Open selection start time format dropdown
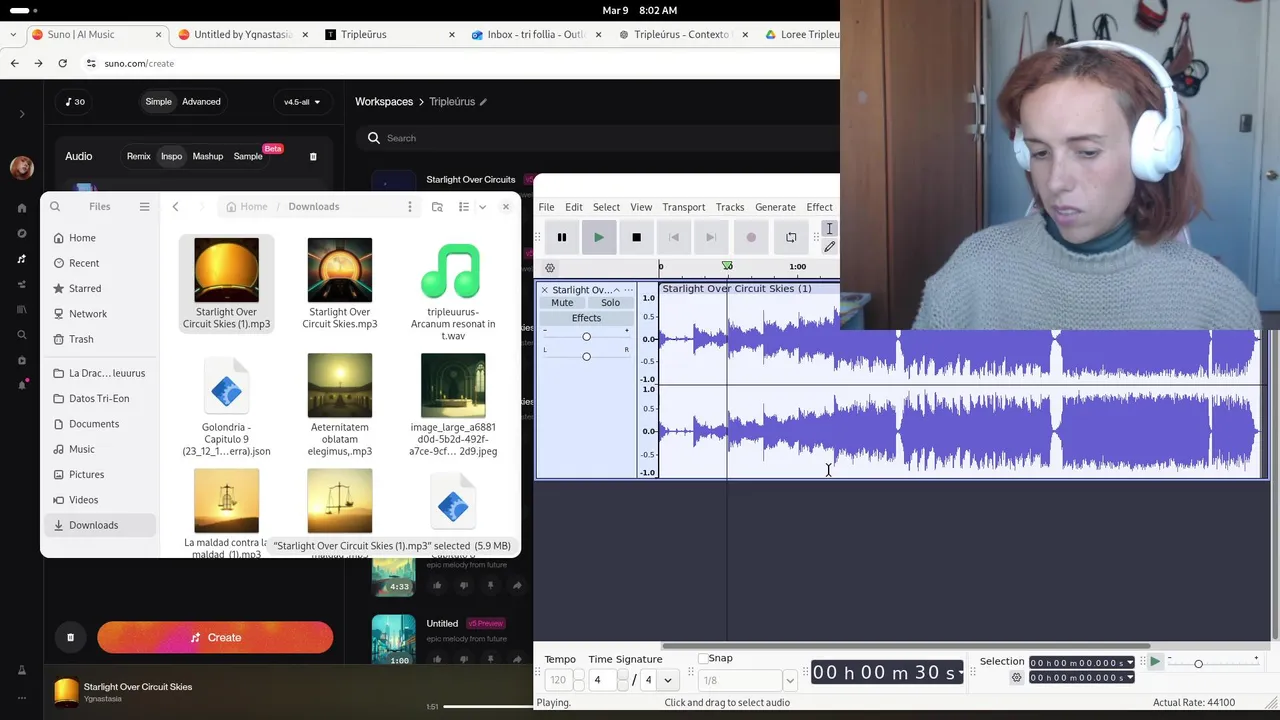1280x720 pixels. [x=1130, y=662]
